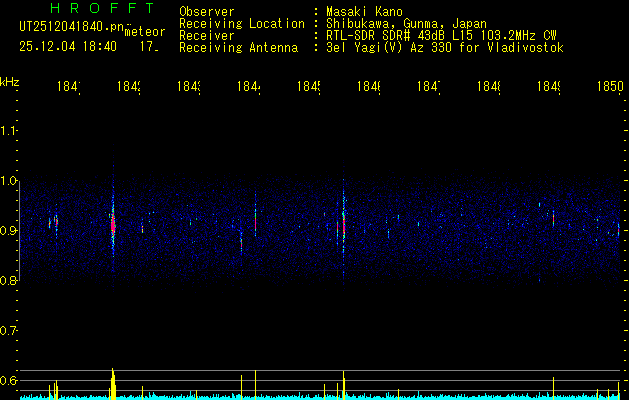Click the 0.8 frequency axis label
The image size is (629, 400).
[8, 281]
